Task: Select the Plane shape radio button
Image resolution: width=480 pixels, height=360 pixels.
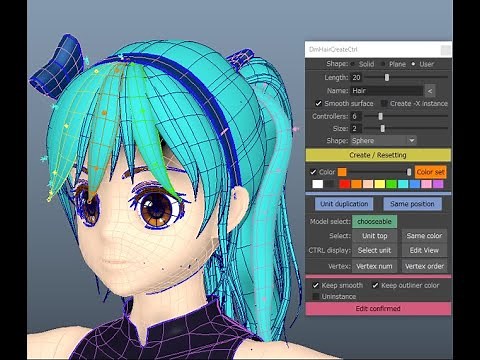Action: pos(383,64)
